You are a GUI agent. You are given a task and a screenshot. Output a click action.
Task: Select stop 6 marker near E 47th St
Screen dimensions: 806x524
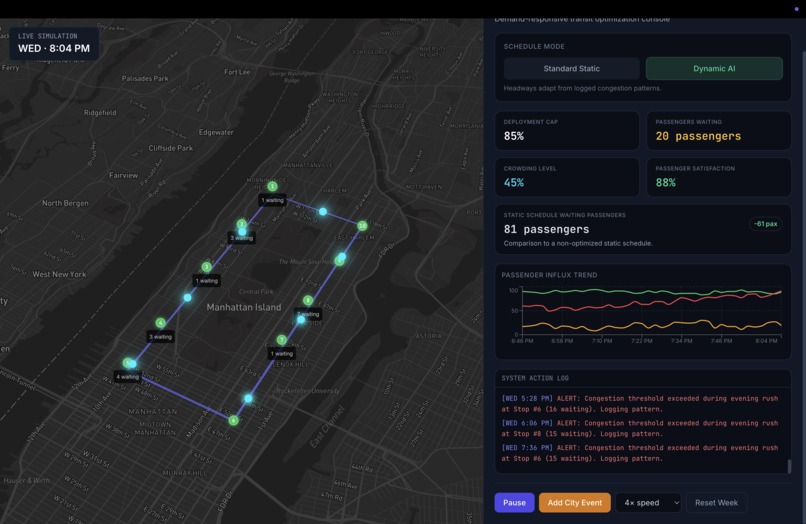click(x=233, y=420)
